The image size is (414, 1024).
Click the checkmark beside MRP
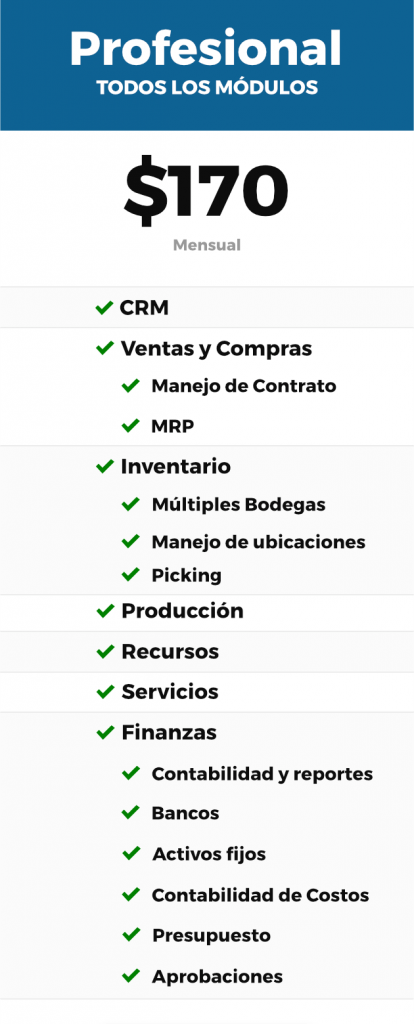tap(131, 426)
